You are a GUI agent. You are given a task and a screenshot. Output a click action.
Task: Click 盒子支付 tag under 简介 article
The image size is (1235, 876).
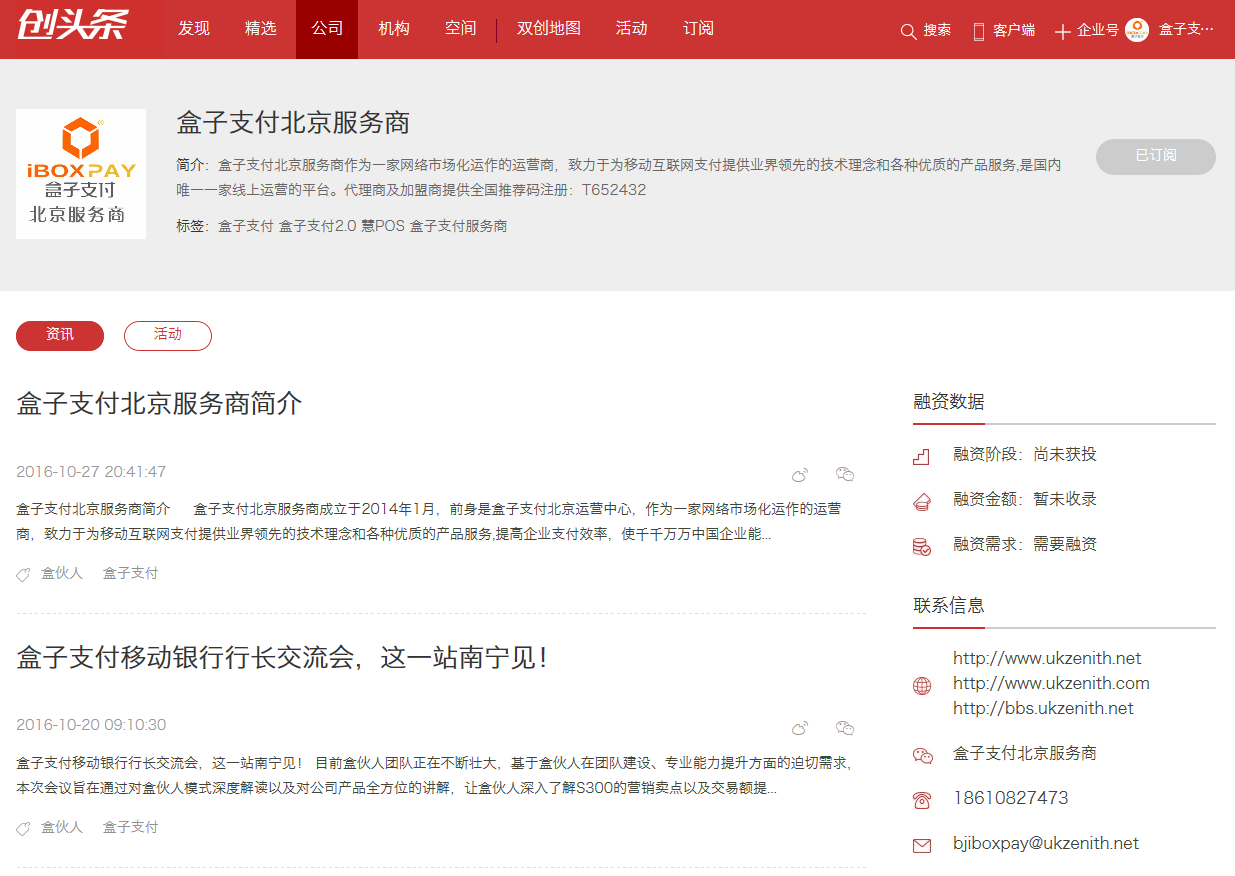[x=131, y=574]
